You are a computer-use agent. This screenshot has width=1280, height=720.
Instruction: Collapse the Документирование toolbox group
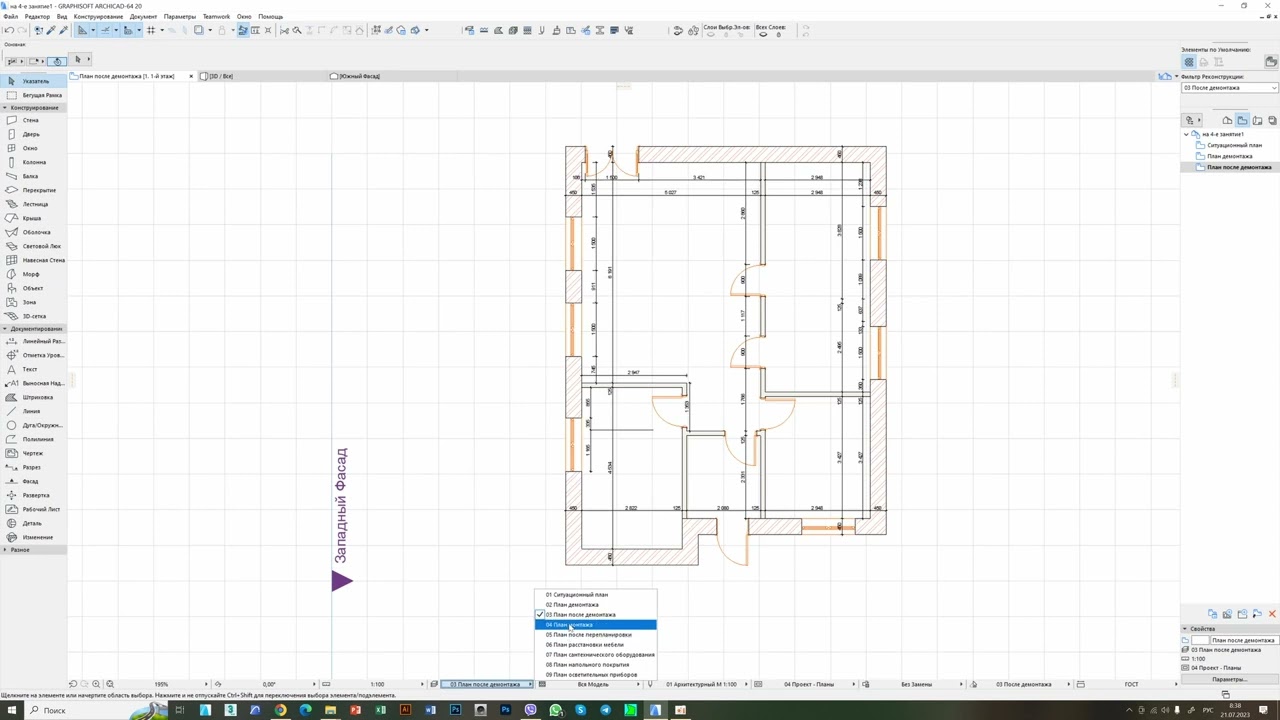point(5,328)
